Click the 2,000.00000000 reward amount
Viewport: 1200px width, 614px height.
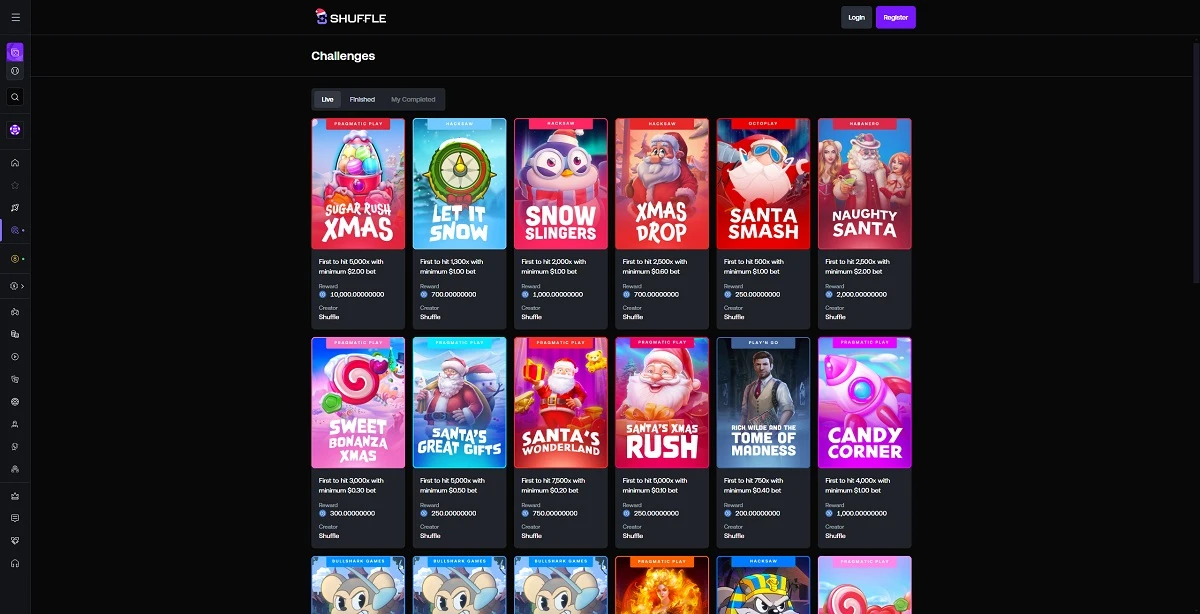point(861,295)
